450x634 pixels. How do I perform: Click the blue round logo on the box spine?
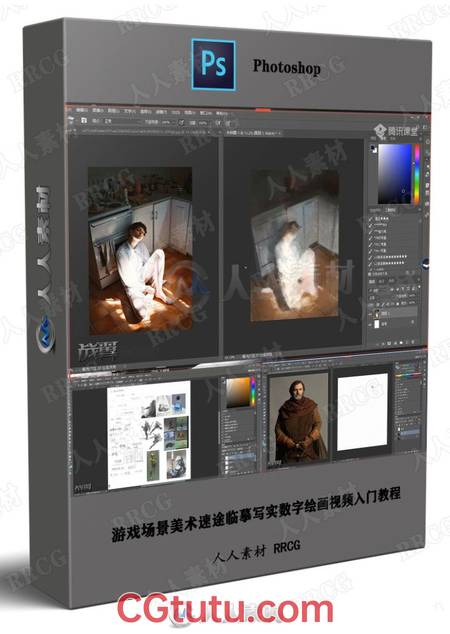(x=45, y=334)
